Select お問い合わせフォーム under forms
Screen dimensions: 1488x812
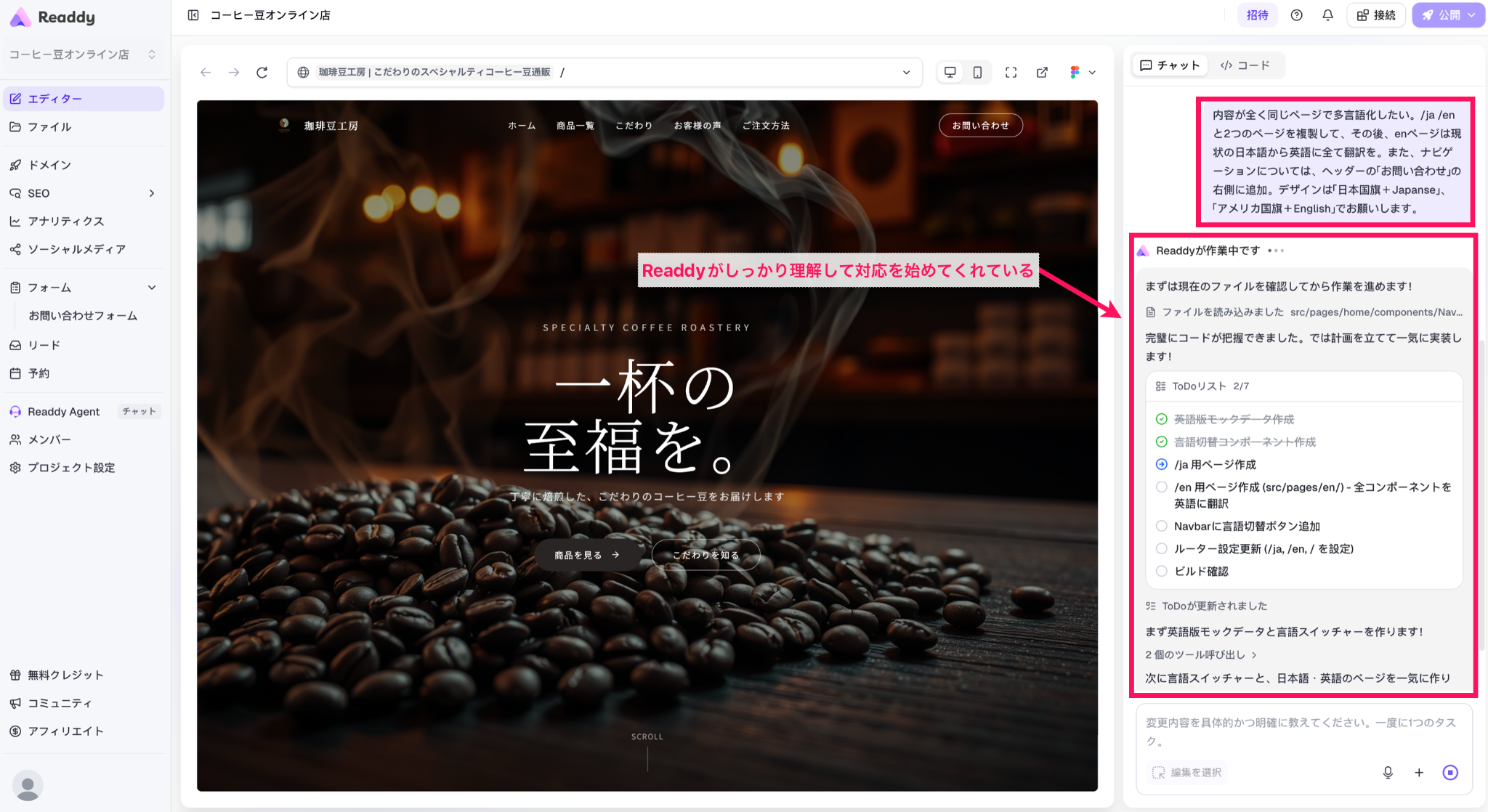tap(83, 316)
